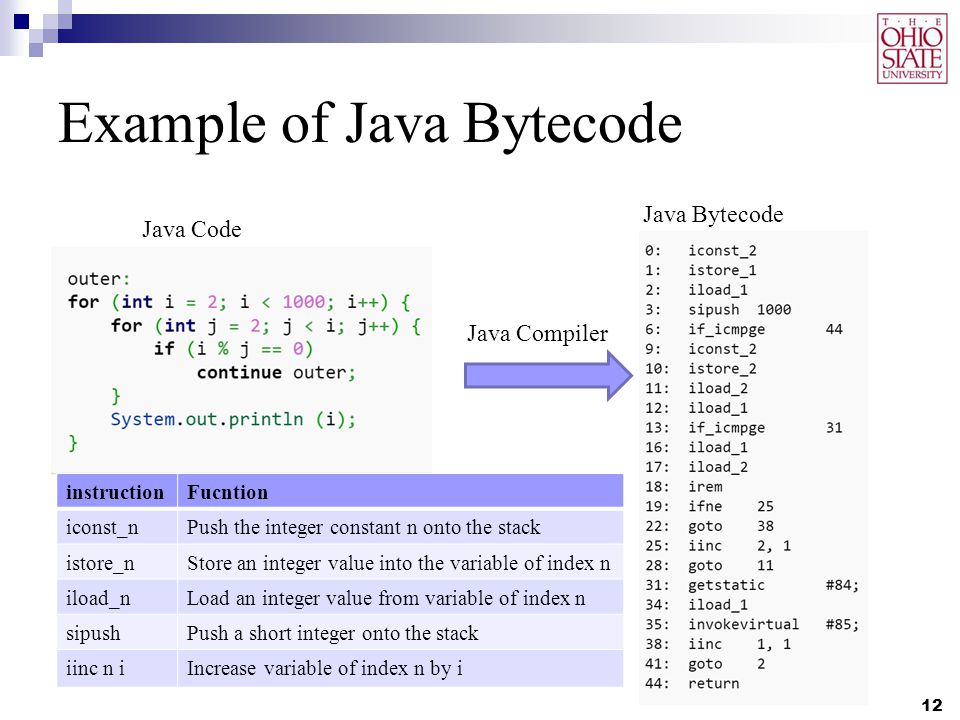The image size is (960, 720).
Task: Click the Ohio State University logo
Action: click(912, 48)
